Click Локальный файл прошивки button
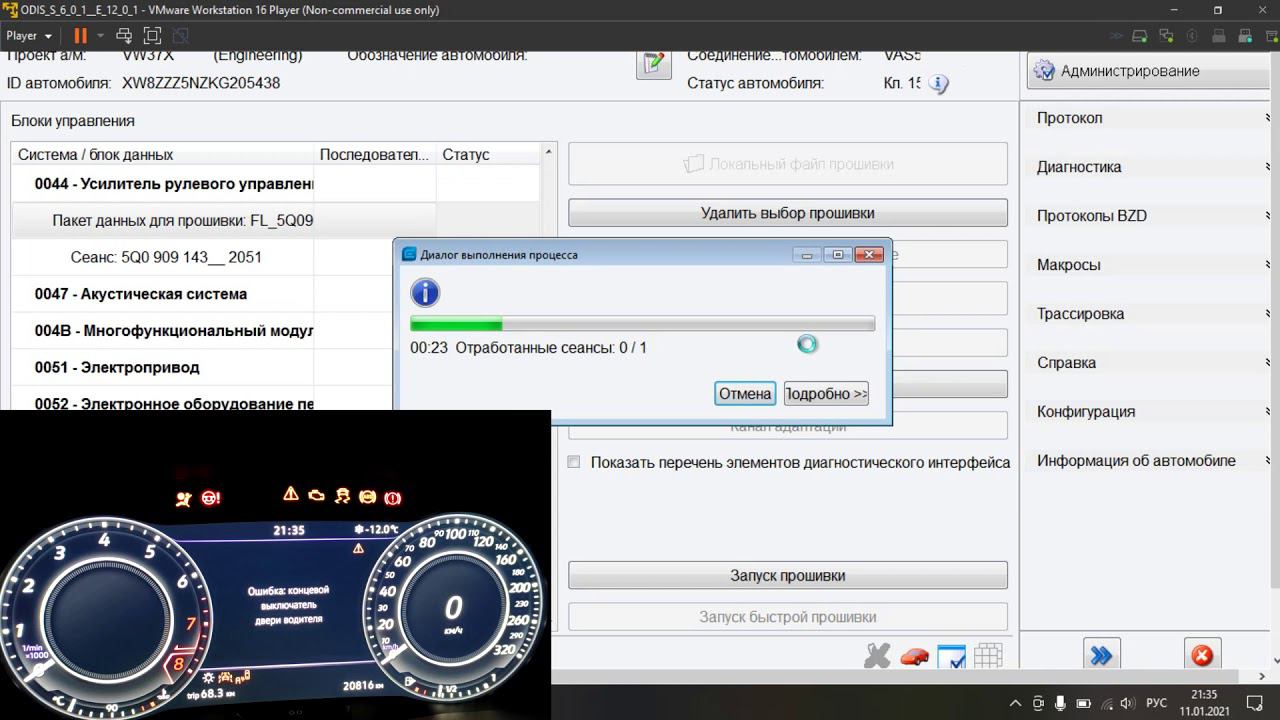Image resolution: width=1280 pixels, height=720 pixels. coord(788,164)
